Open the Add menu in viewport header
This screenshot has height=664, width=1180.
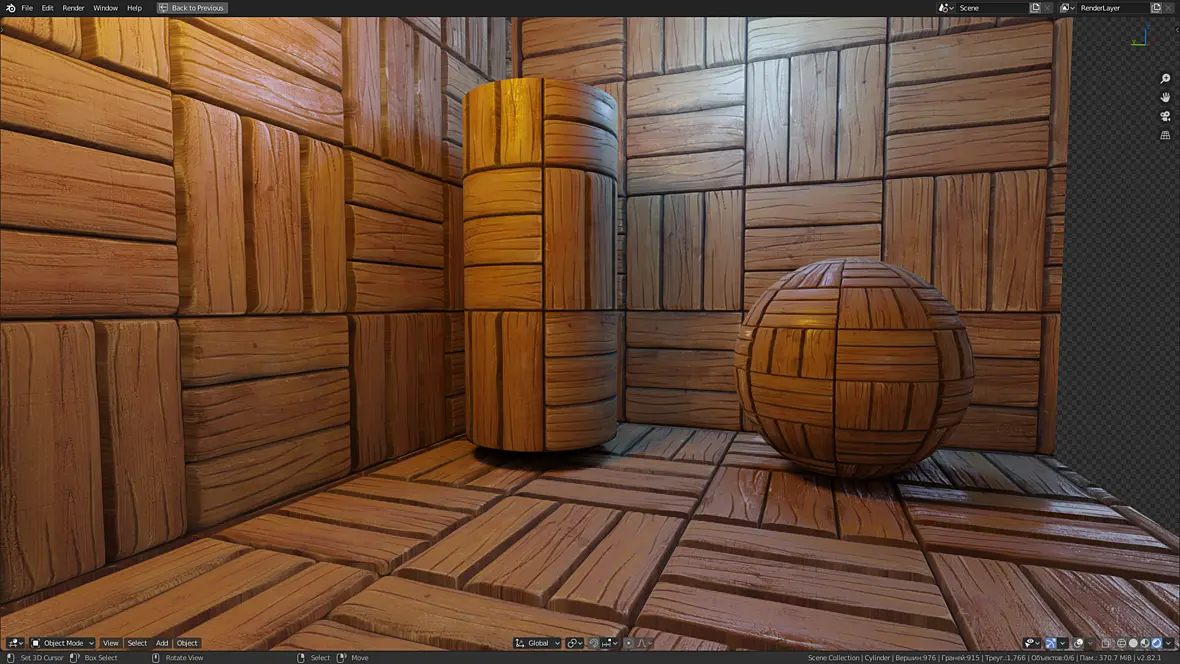162,643
